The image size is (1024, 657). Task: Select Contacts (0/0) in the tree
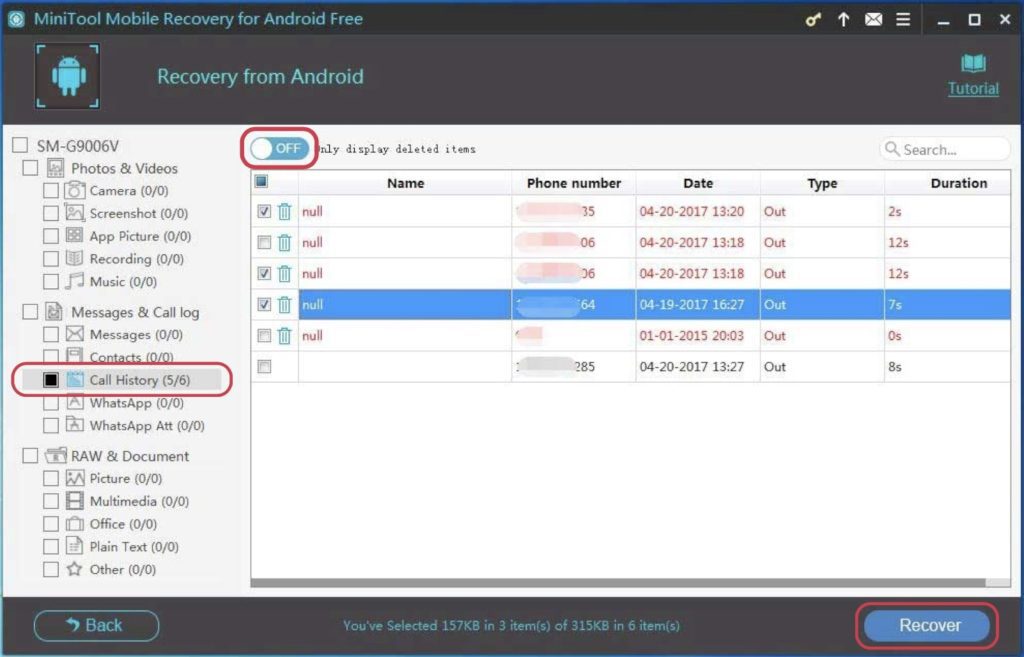coord(131,357)
